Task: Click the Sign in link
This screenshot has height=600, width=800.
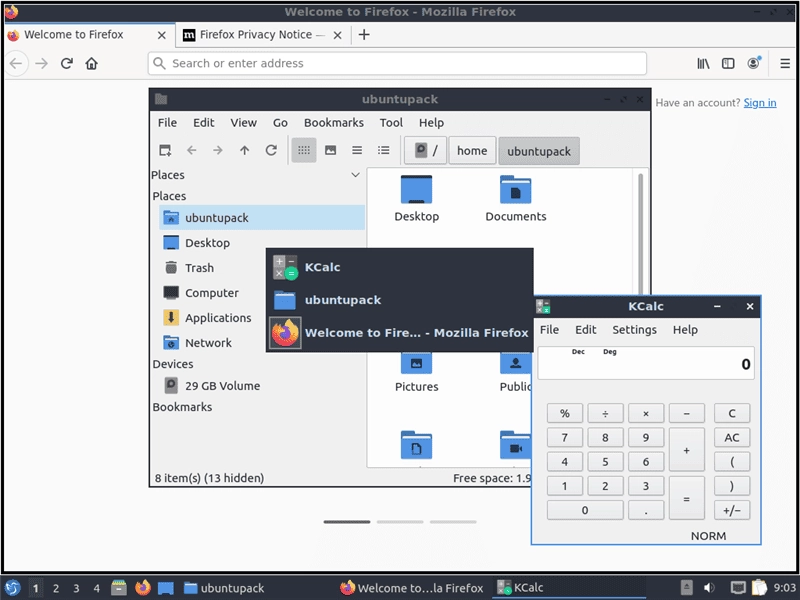Action: pos(760,103)
